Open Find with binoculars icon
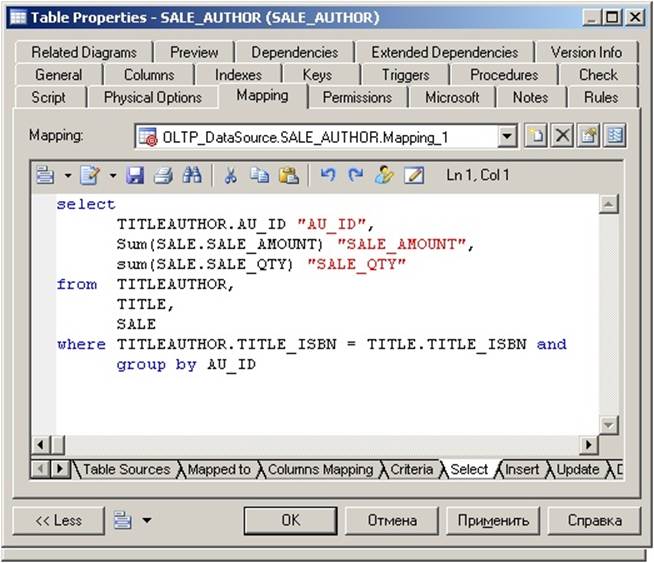The height and width of the screenshot is (563, 654). click(x=192, y=175)
